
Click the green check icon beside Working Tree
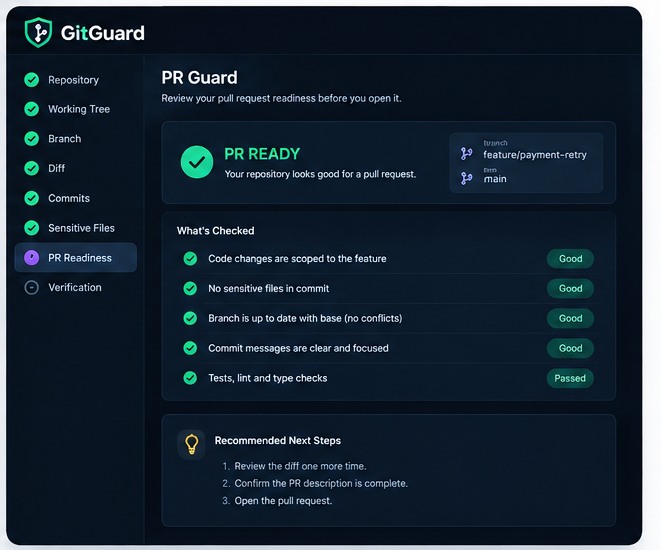[32, 109]
